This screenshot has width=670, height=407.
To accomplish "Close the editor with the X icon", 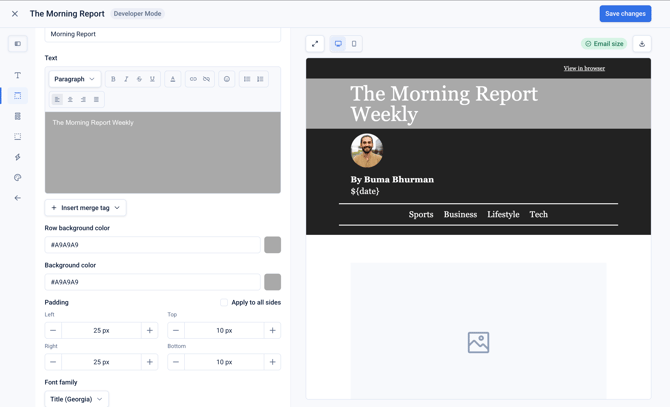I will click(15, 14).
